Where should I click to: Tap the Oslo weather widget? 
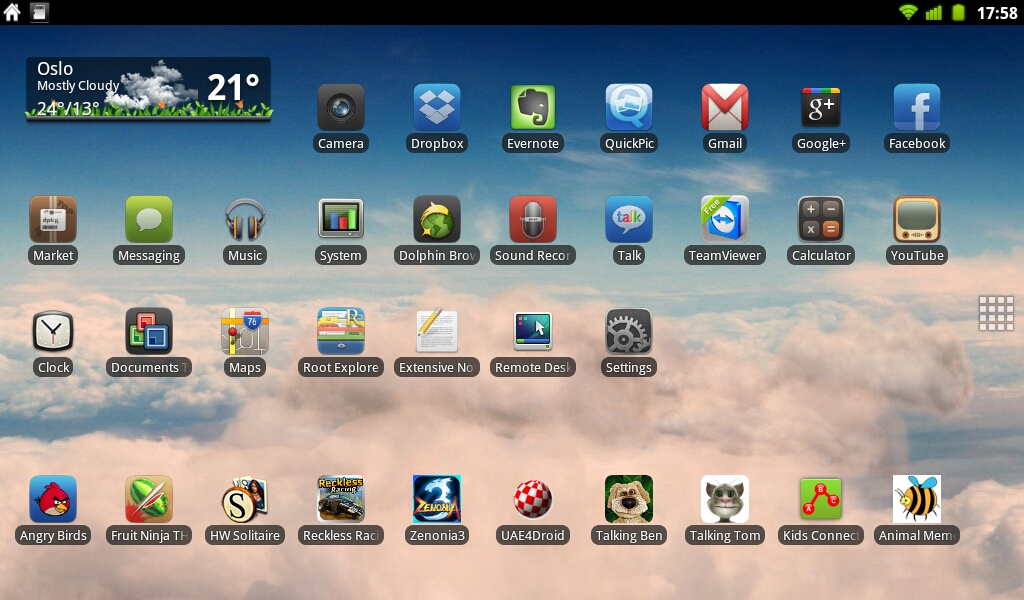149,89
